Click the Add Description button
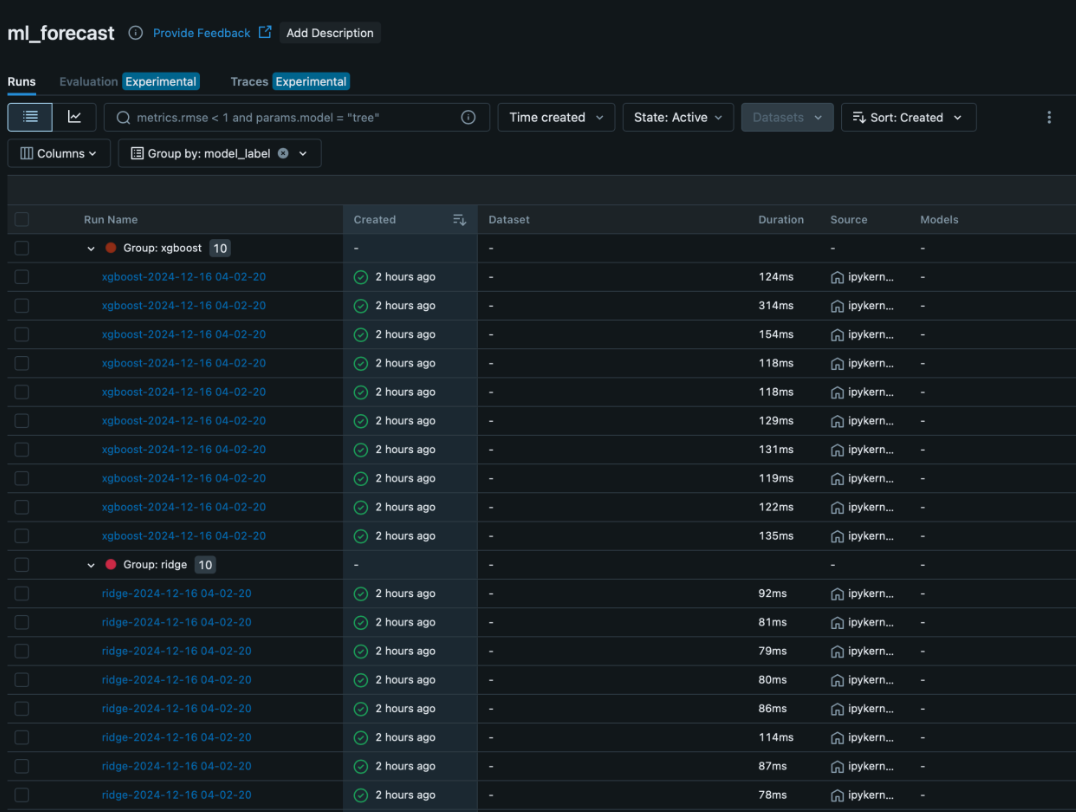 [330, 32]
